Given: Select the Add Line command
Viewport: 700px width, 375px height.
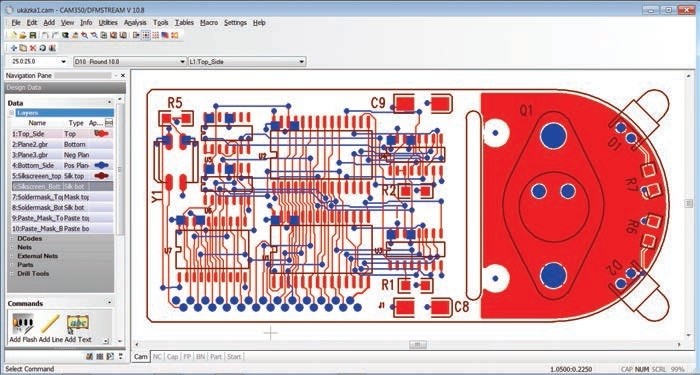Looking at the screenshot, I should pyautogui.click(x=50, y=324).
